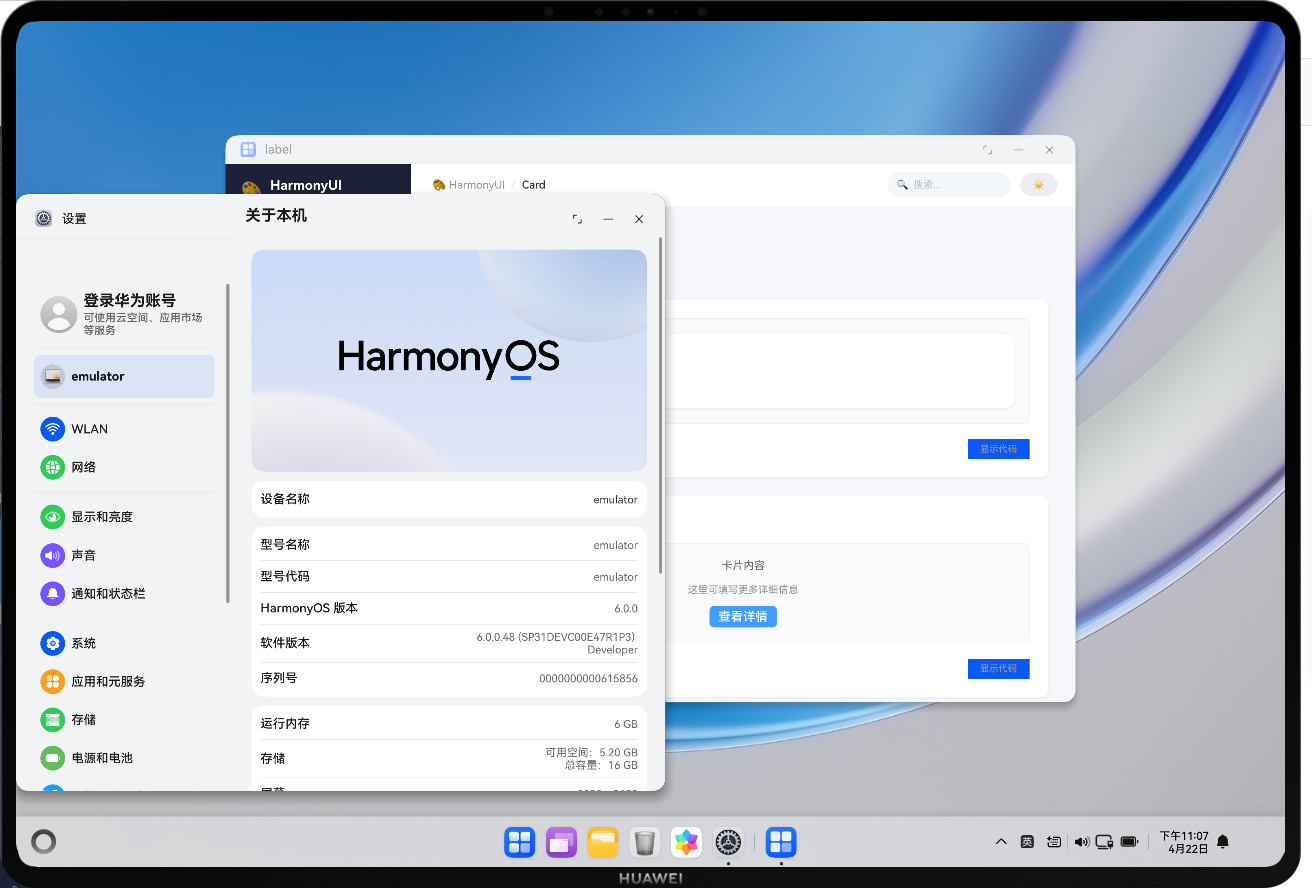Click the 设备名称 row
This screenshot has height=888, width=1312.
pyautogui.click(x=449, y=499)
